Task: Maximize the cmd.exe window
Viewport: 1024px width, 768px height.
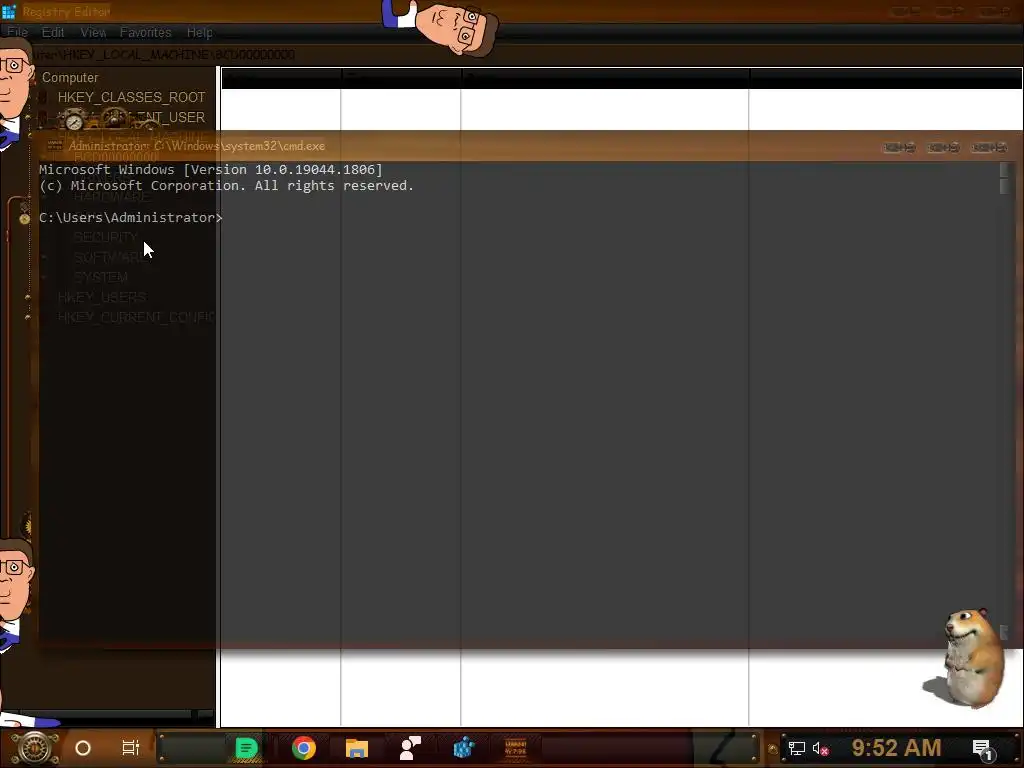Action: coord(944,148)
